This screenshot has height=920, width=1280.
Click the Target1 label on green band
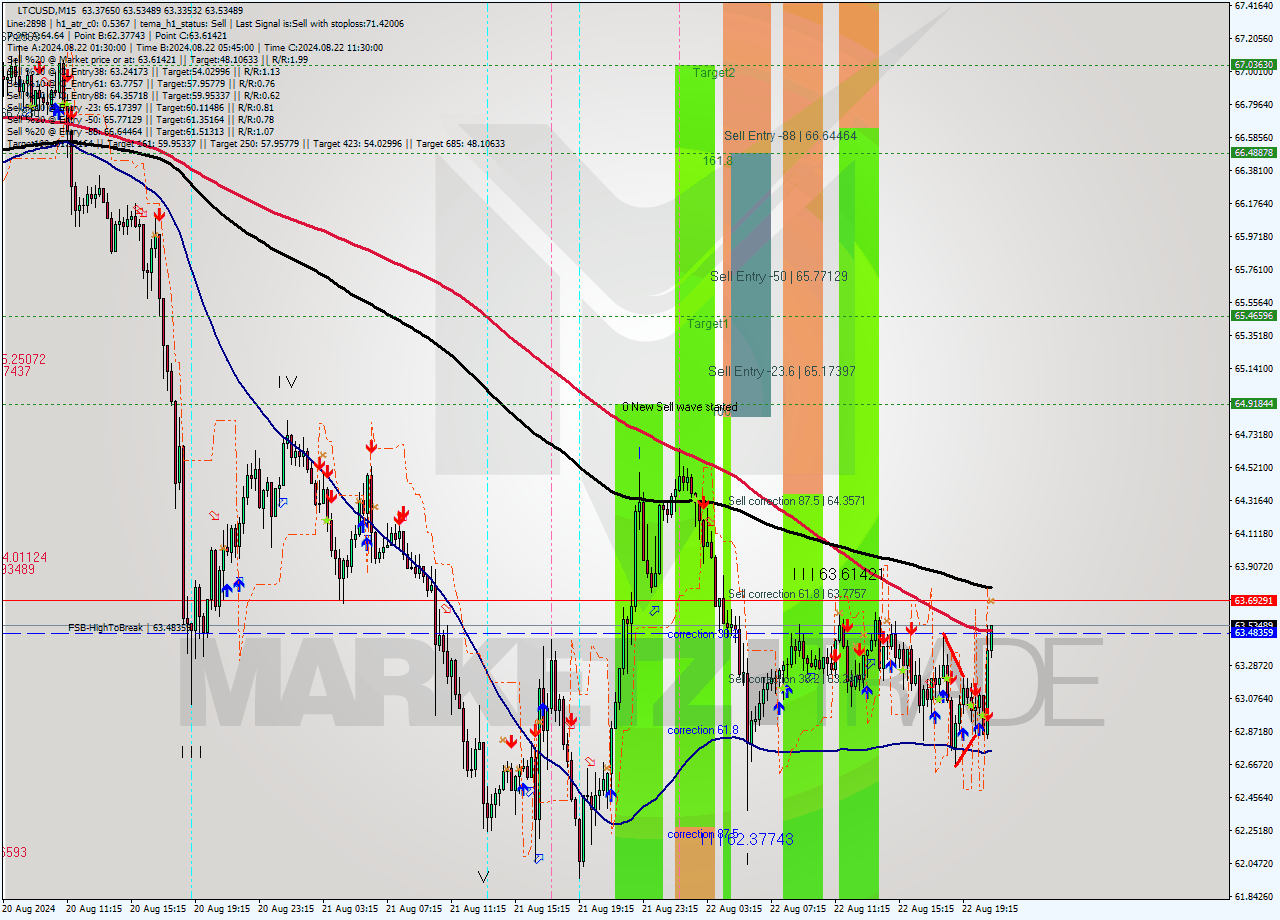(x=708, y=324)
